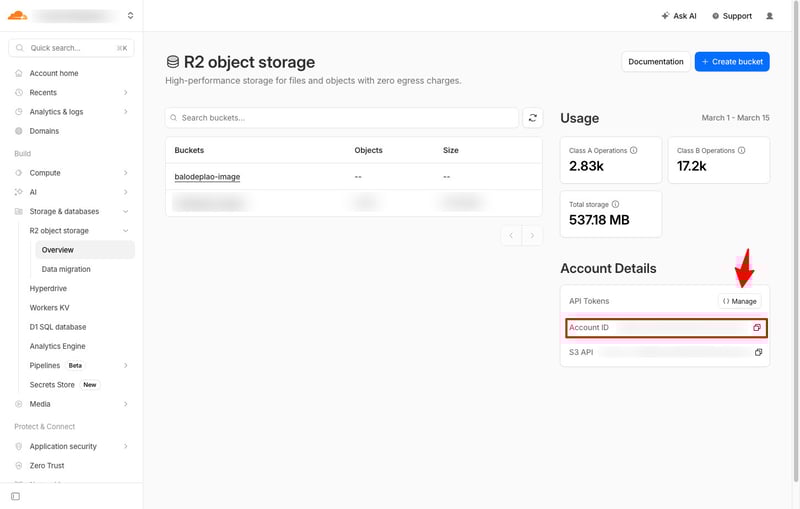Collapse the sidebar with bottom-left icon
Viewport: 800px width, 509px height.
15,496
